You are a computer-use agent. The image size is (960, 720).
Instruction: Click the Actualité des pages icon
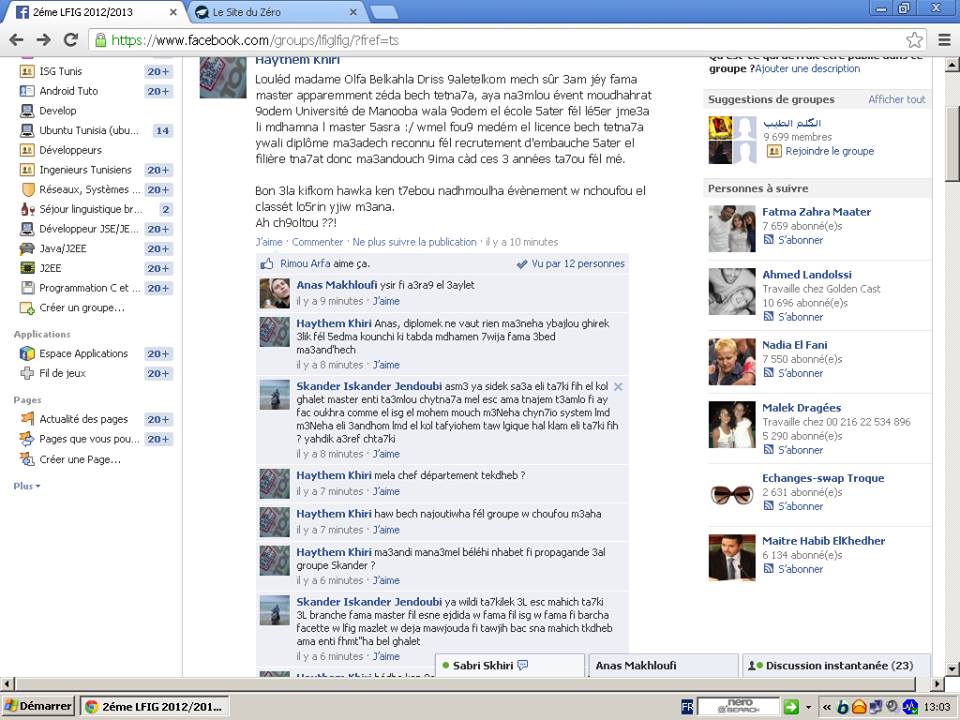(x=27, y=419)
